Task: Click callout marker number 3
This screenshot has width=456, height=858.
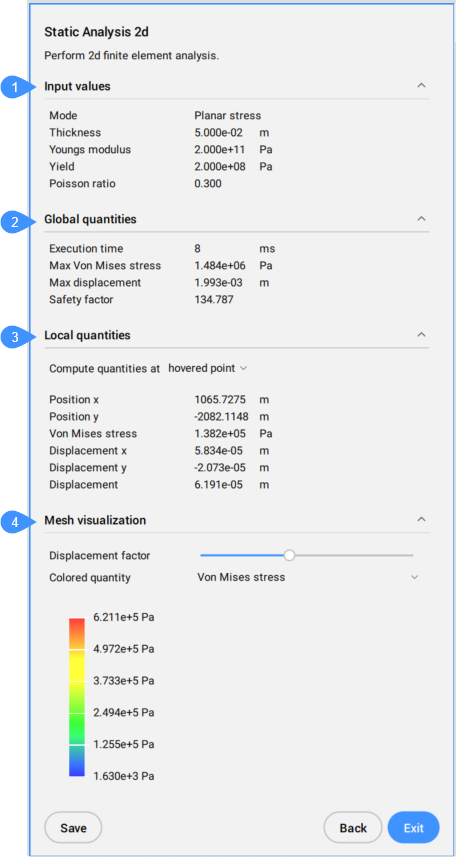Action: tap(16, 338)
